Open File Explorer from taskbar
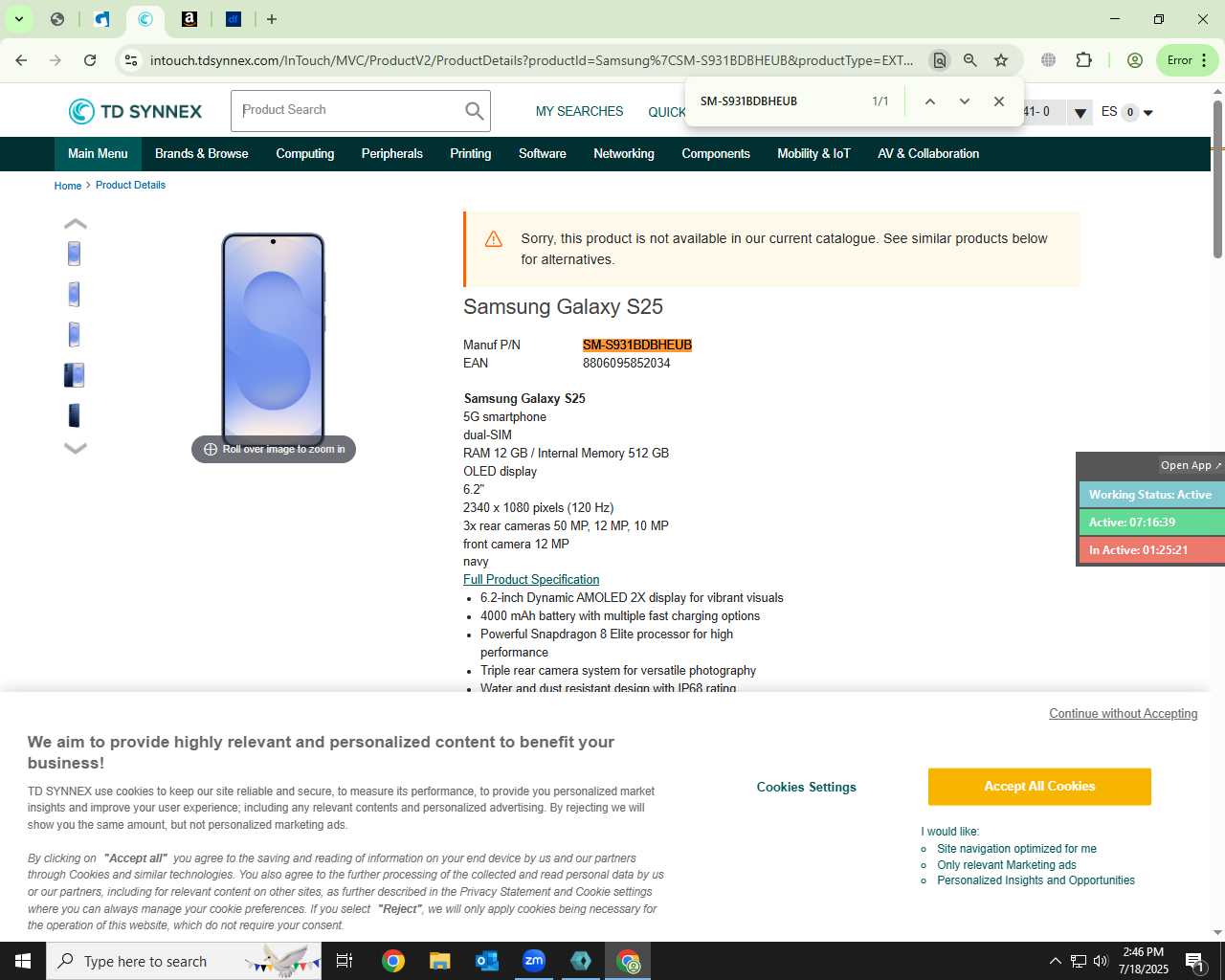The image size is (1225, 980). click(439, 961)
